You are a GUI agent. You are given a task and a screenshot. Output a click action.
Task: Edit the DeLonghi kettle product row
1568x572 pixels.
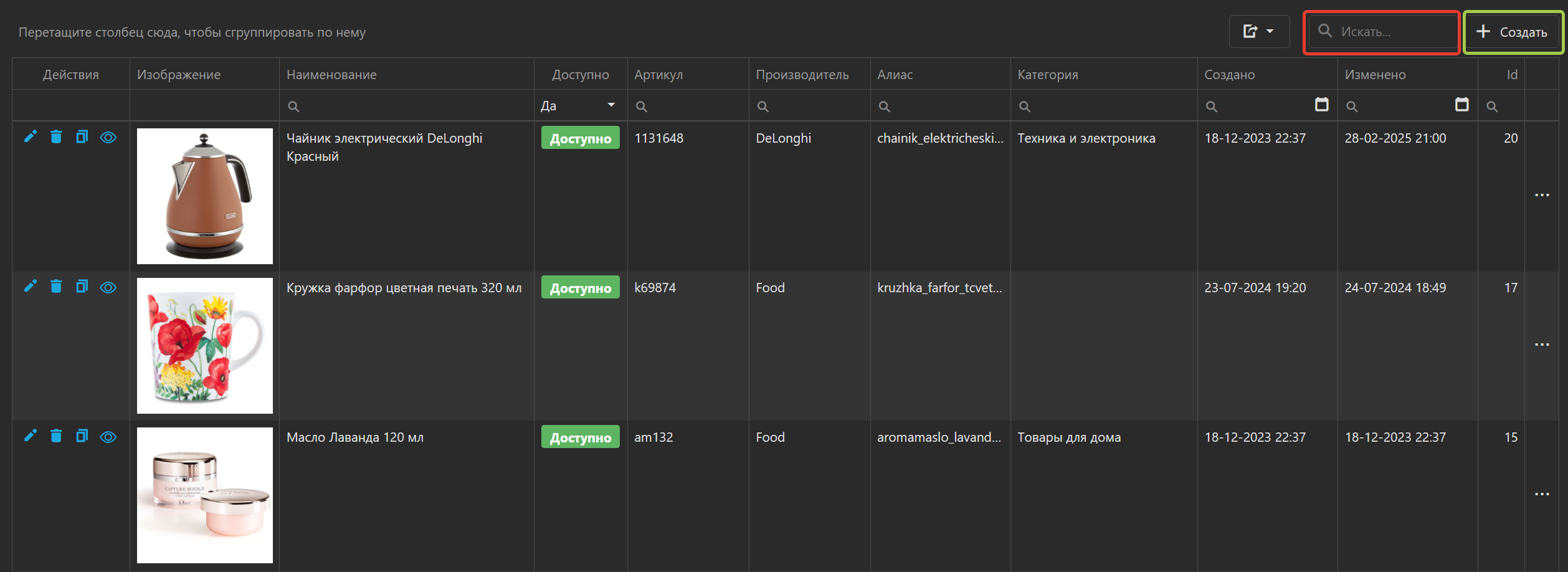[x=30, y=136]
